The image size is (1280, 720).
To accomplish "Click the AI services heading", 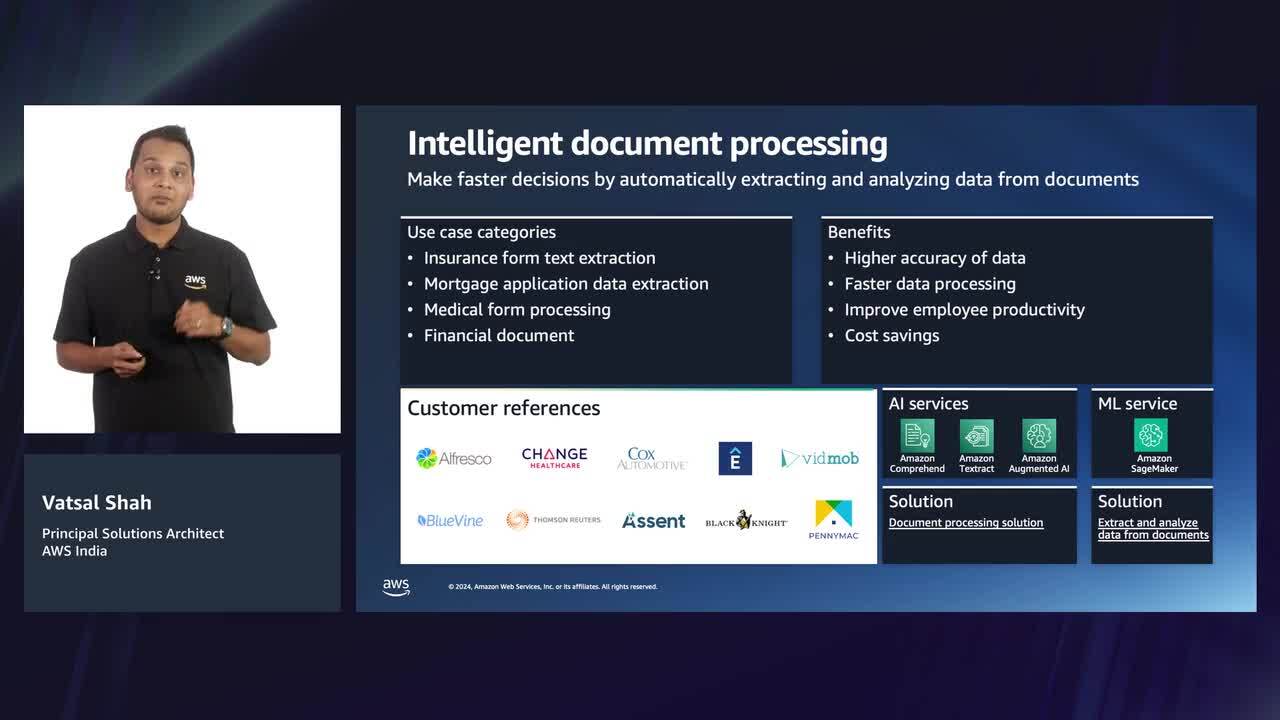I will pos(928,404).
